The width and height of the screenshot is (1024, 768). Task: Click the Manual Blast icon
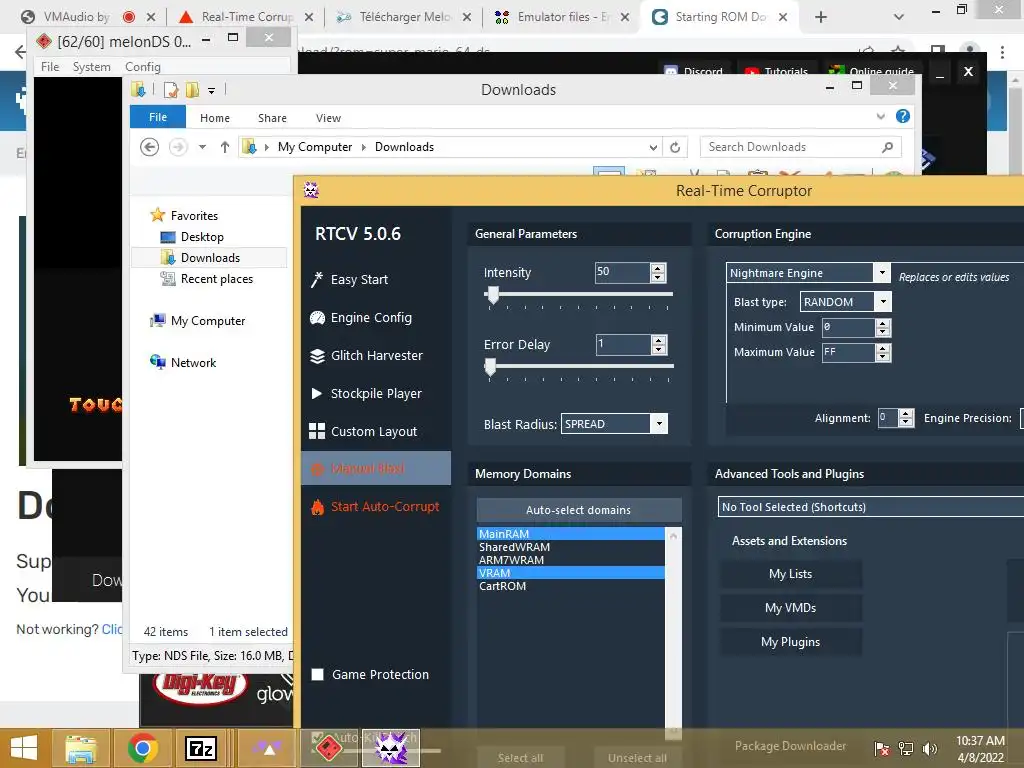(317, 468)
